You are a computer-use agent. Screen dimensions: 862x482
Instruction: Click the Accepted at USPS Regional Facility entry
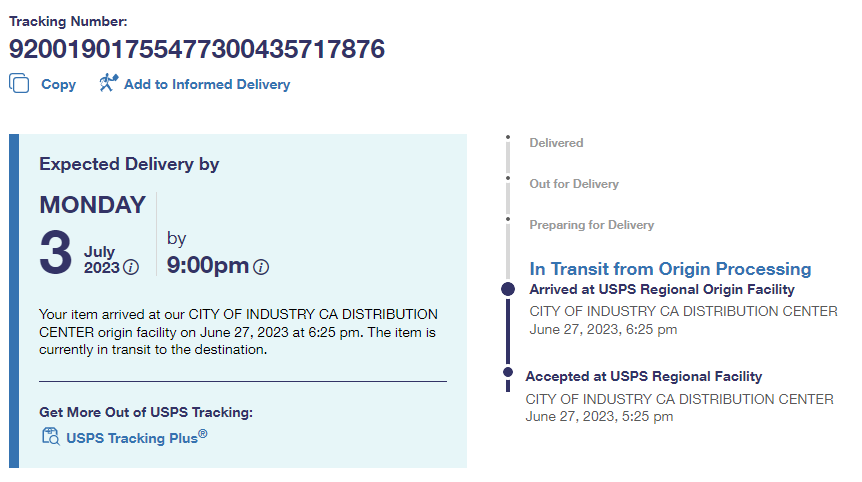click(644, 377)
